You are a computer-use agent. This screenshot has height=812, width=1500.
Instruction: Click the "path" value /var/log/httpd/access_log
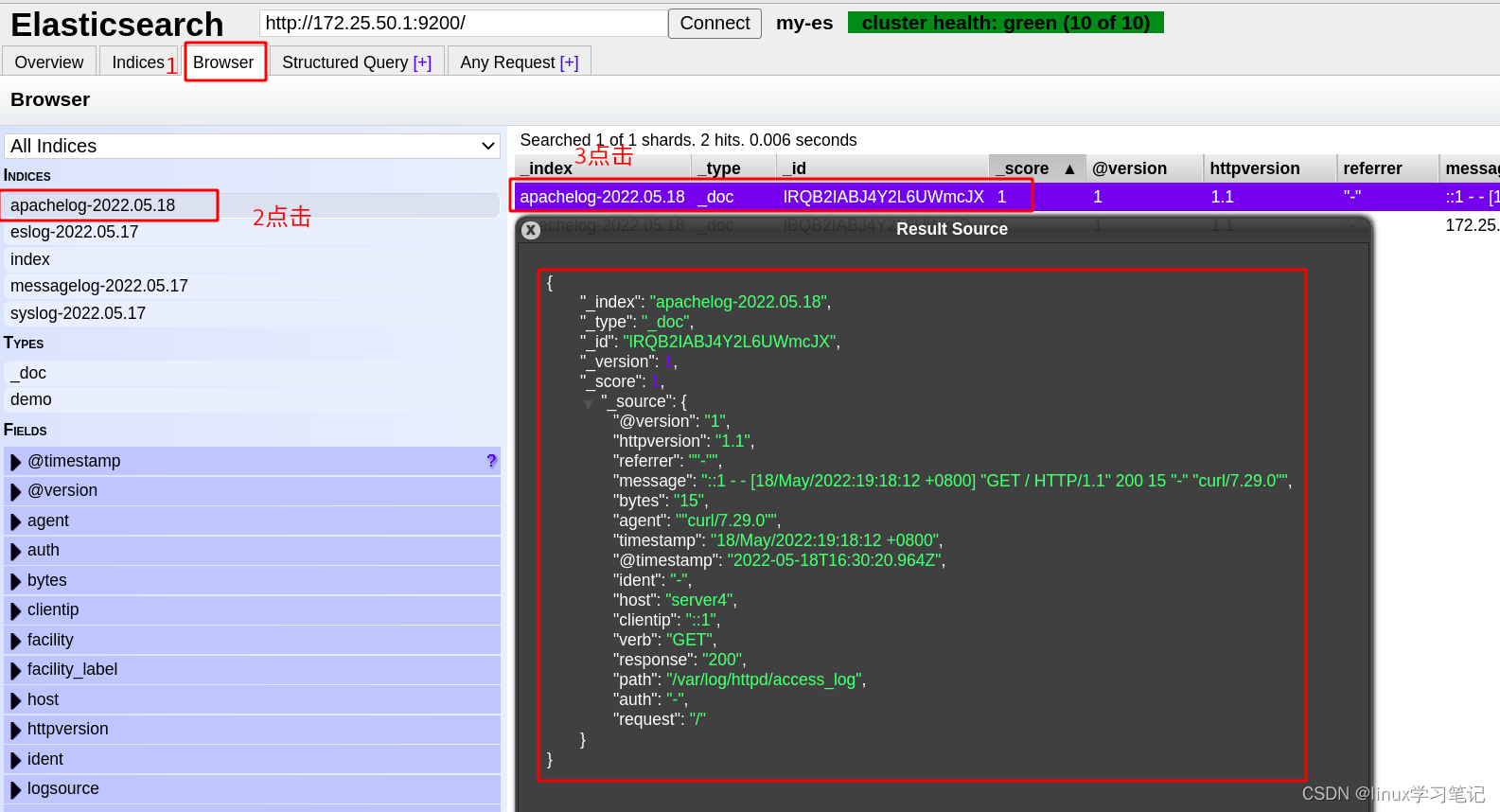(765, 680)
